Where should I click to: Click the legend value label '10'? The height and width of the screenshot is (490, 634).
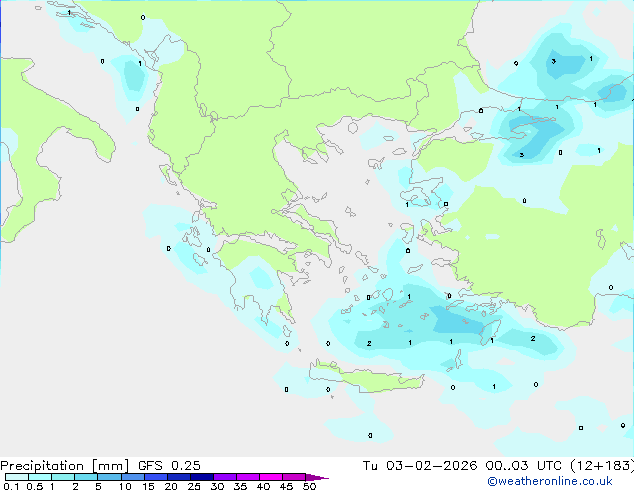coord(125,486)
